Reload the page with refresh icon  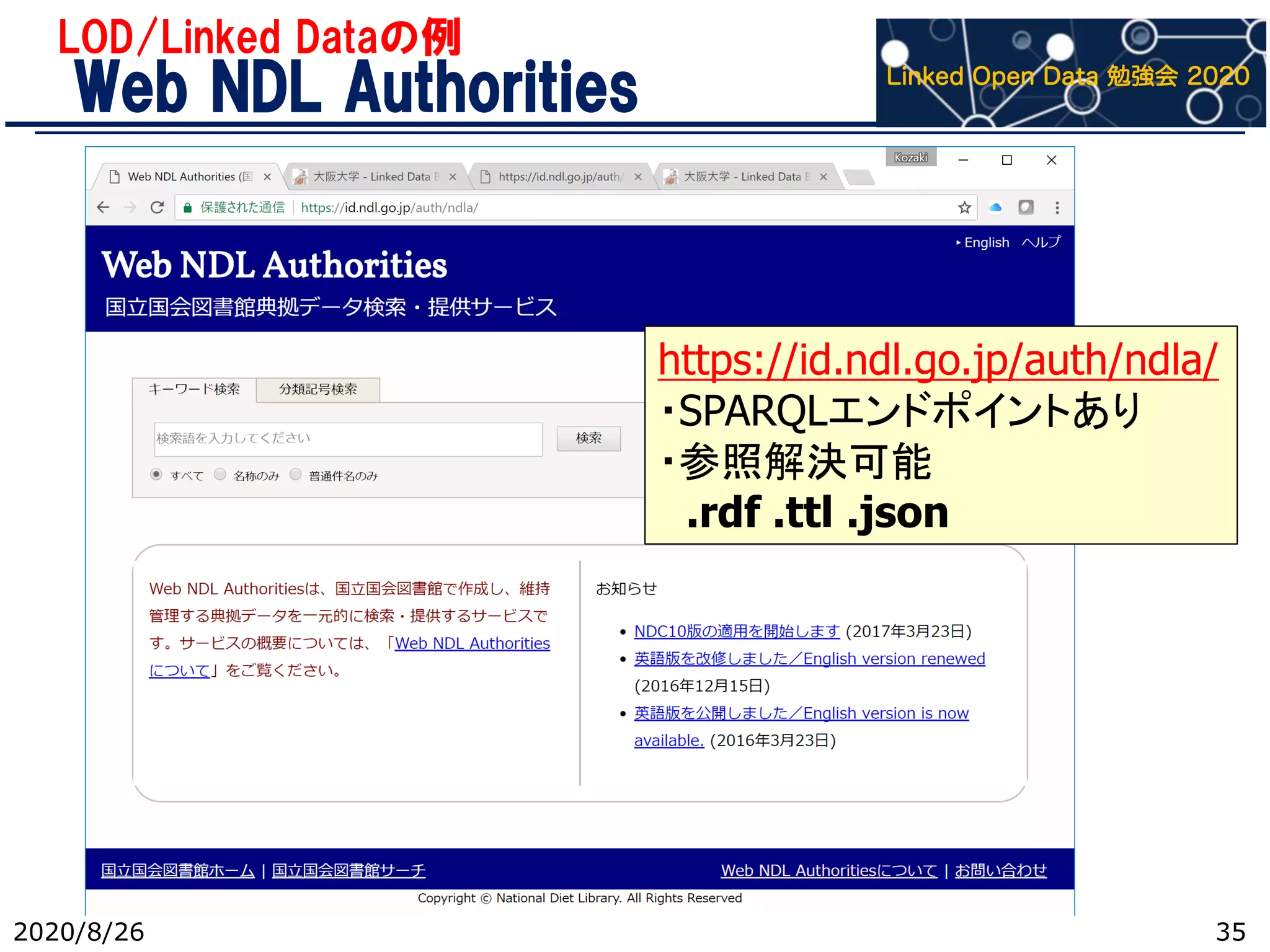pos(157,208)
